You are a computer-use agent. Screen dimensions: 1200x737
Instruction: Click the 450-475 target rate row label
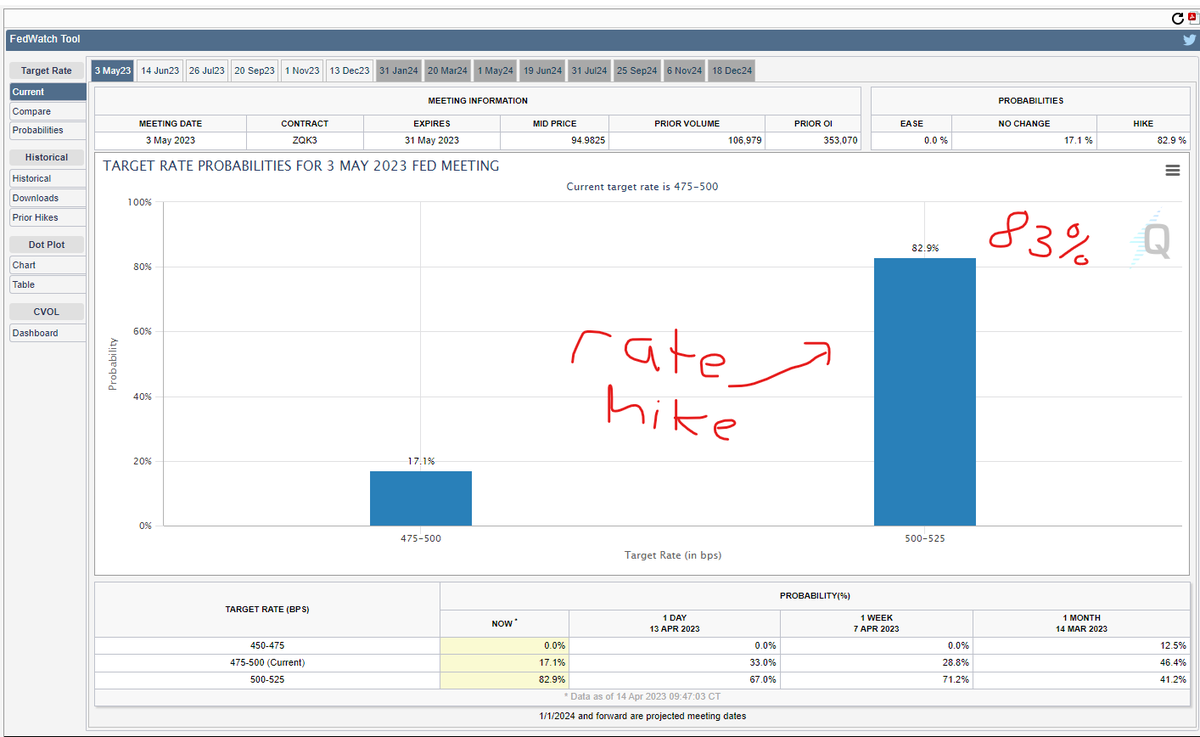[x=268, y=645]
